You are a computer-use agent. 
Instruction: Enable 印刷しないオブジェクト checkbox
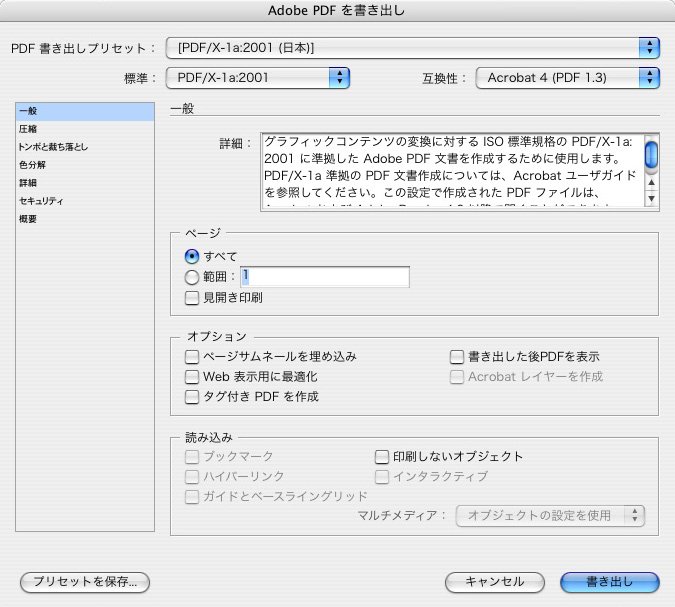(x=382, y=456)
